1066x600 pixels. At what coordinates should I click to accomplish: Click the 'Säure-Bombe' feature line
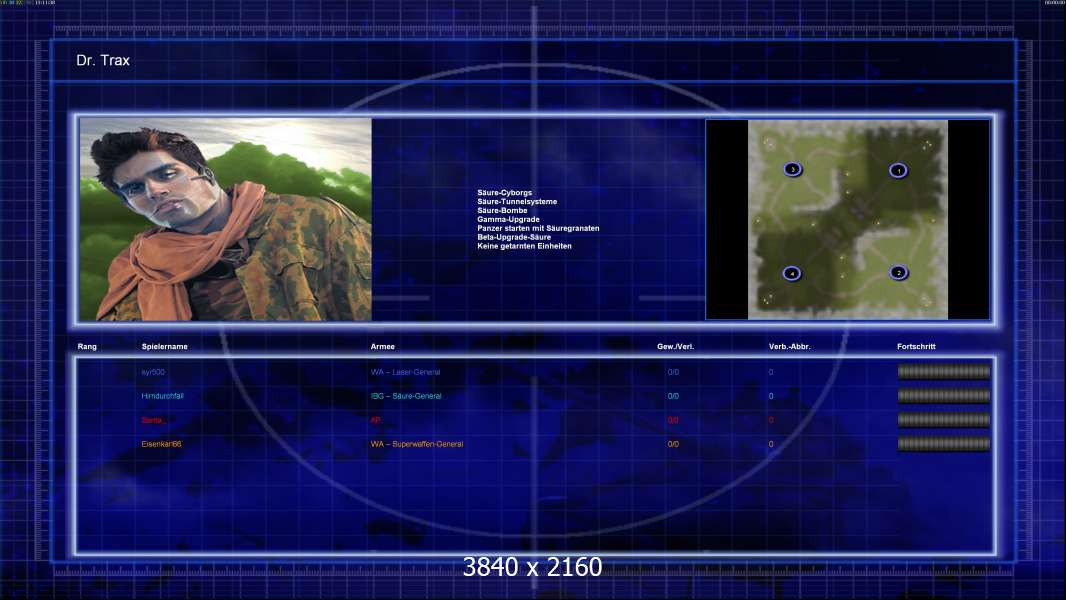(x=502, y=211)
